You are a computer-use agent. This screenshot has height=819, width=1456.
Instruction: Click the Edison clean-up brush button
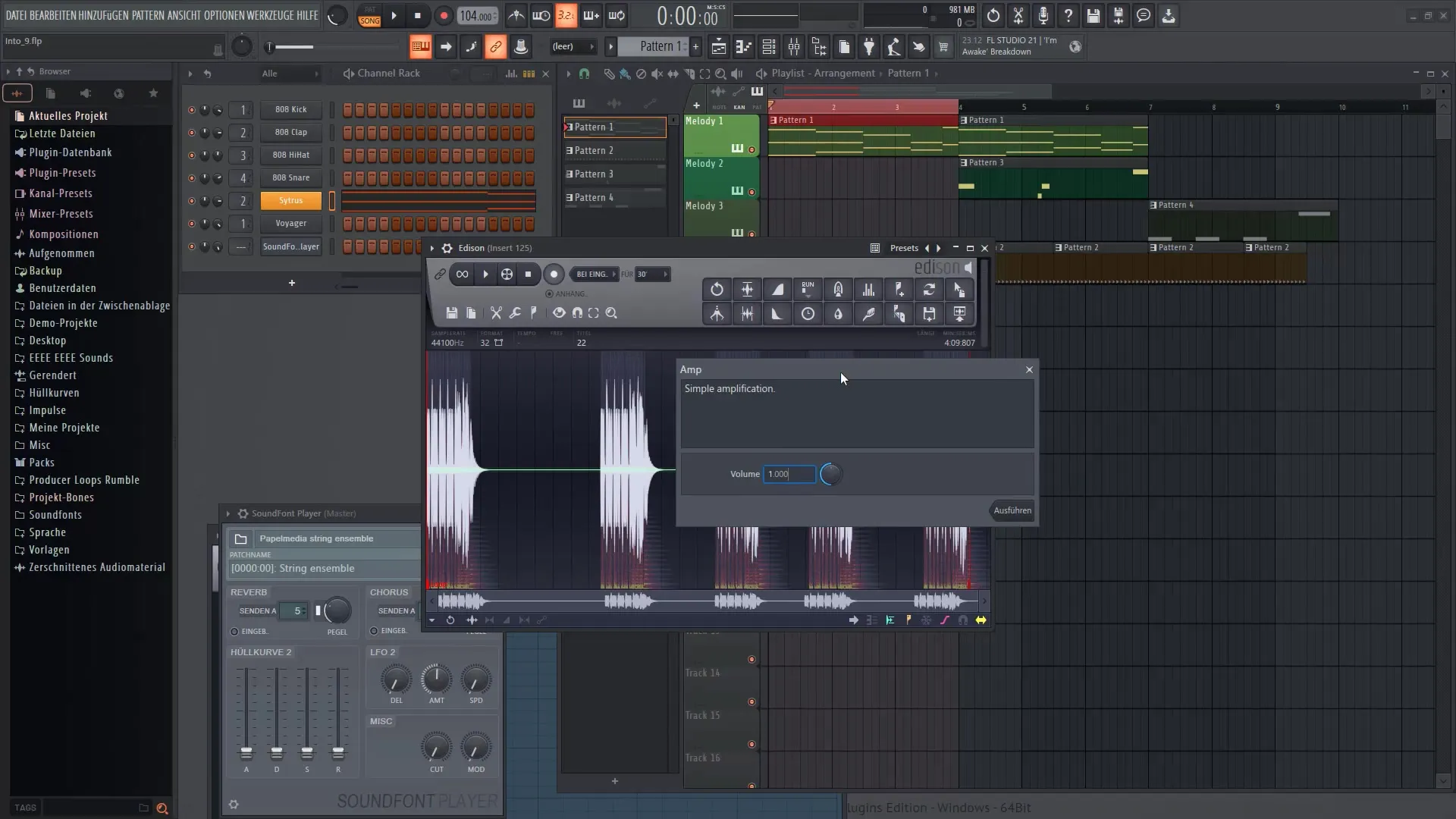pos(868,313)
